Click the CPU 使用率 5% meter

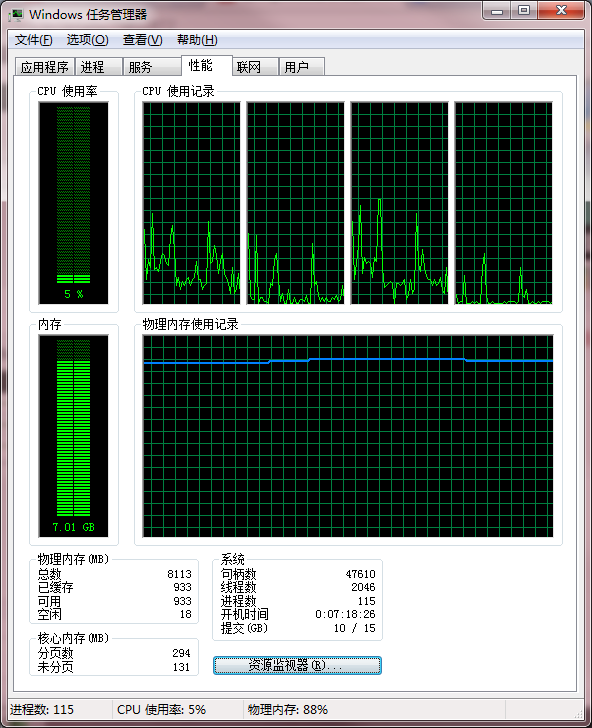73,203
